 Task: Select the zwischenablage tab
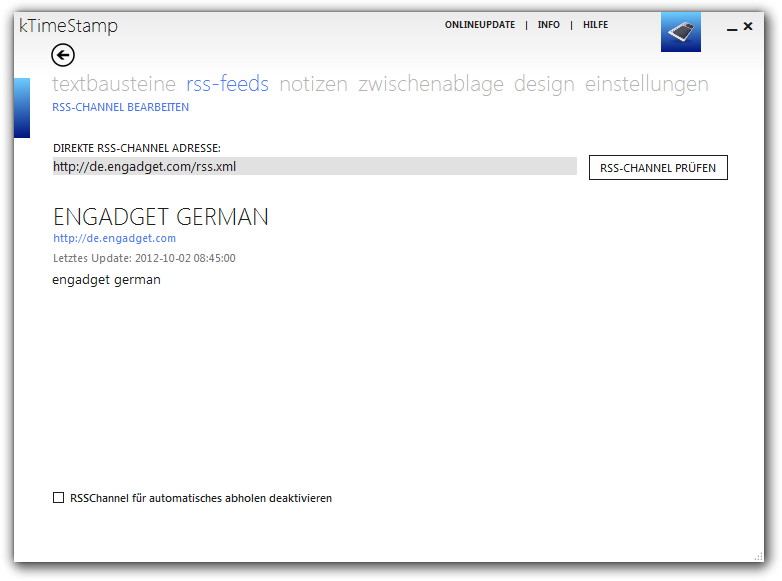click(431, 84)
